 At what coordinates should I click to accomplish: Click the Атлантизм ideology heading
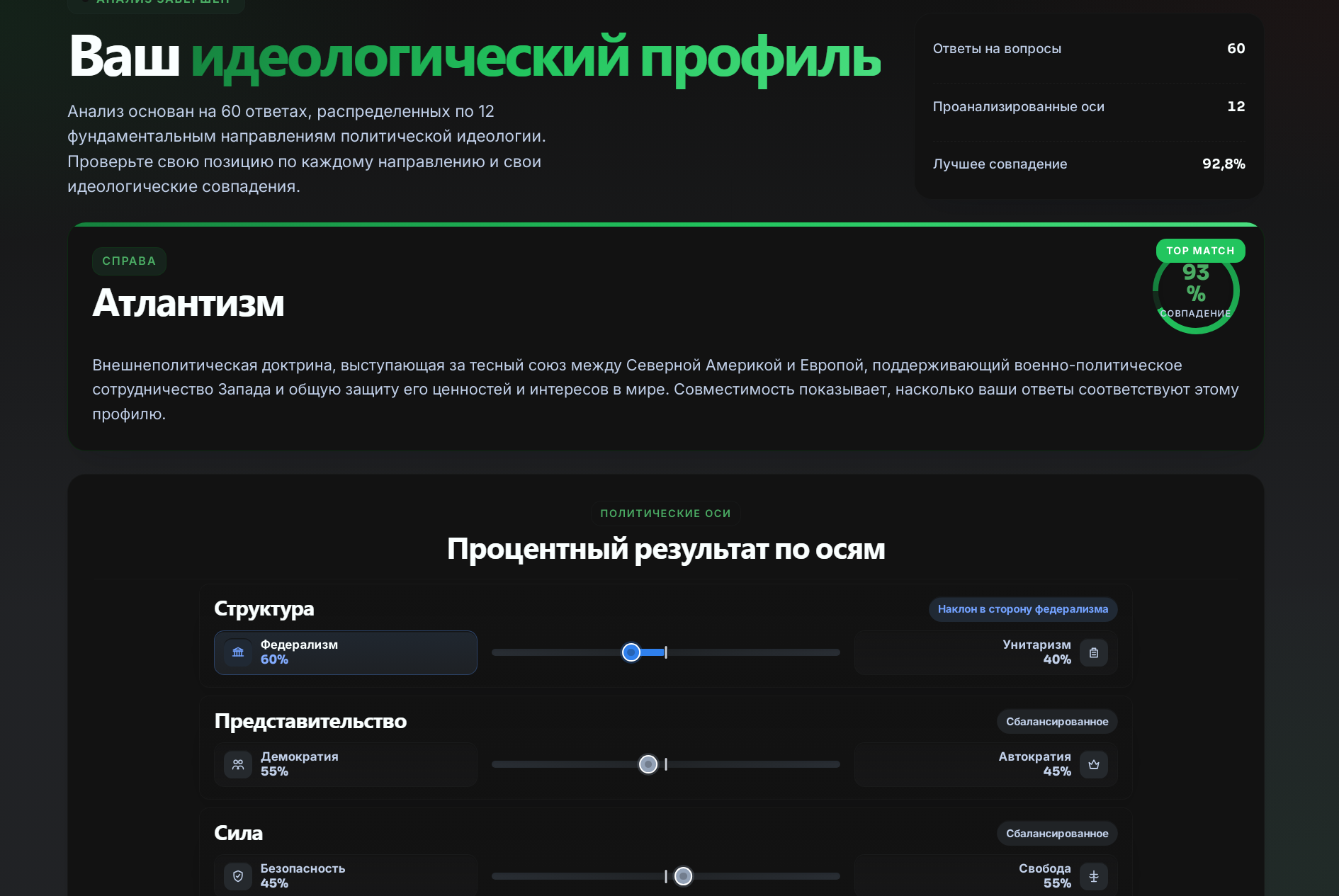(x=188, y=303)
